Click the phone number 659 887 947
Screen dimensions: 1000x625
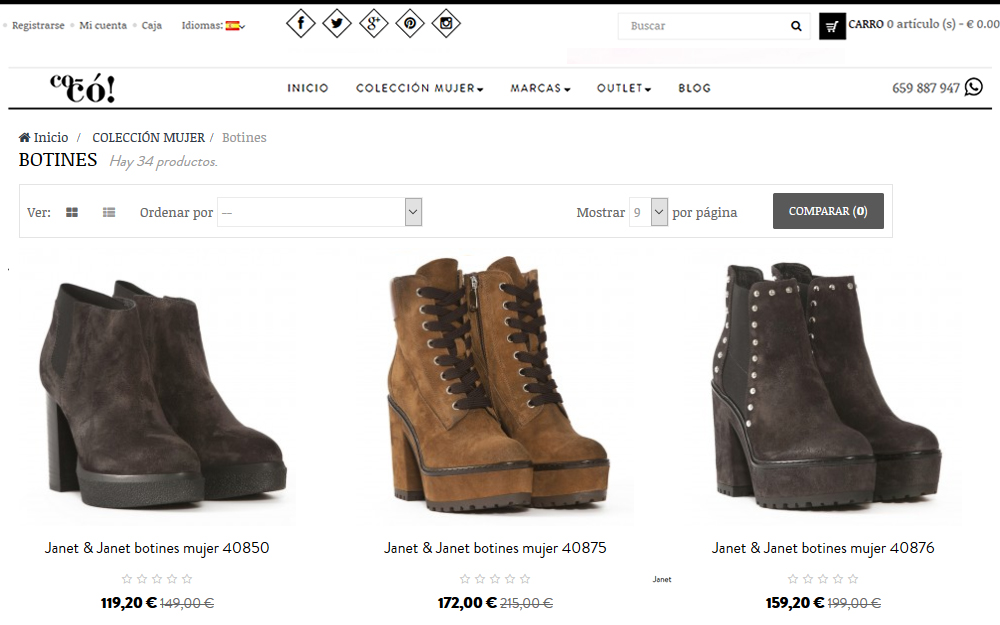click(x=925, y=88)
